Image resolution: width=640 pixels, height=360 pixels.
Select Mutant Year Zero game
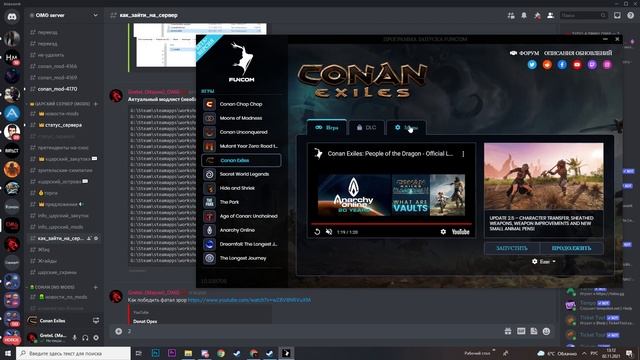click(241, 146)
